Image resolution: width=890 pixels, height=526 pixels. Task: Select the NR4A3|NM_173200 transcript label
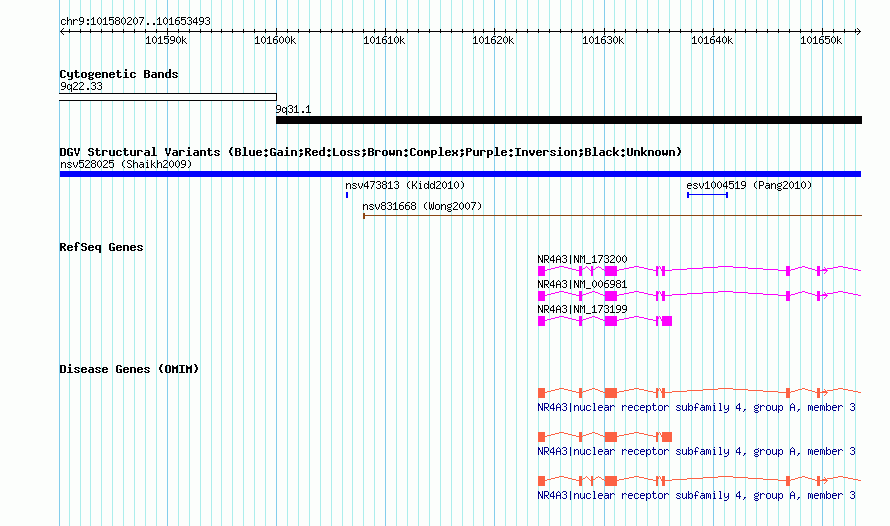click(x=582, y=259)
